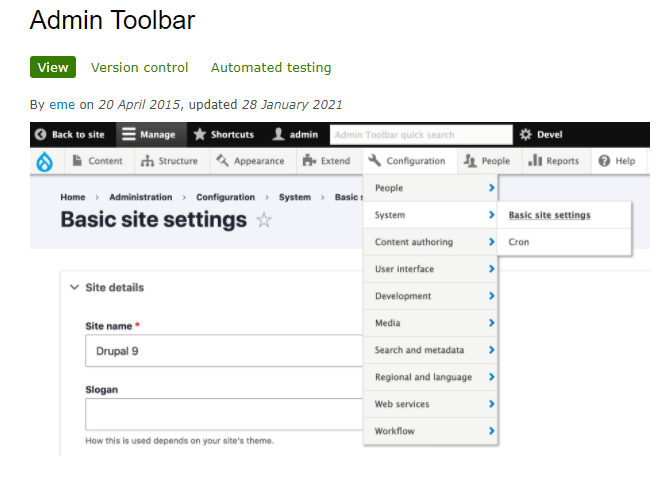Screen dimensions: 662x477
Task: Click the Help question mark icon
Action: click(x=604, y=161)
